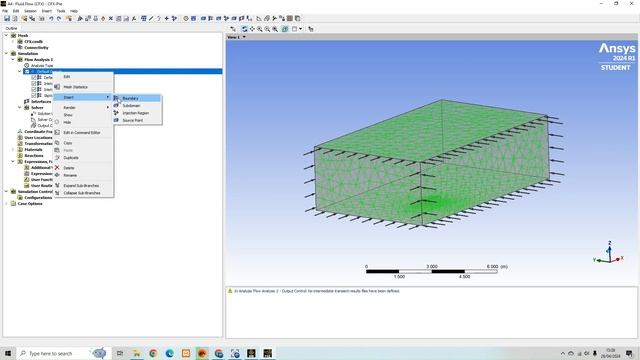Viewport: 640px width, 360px height.
Task: Click the Analysis Type clock icon
Action: (27, 65)
